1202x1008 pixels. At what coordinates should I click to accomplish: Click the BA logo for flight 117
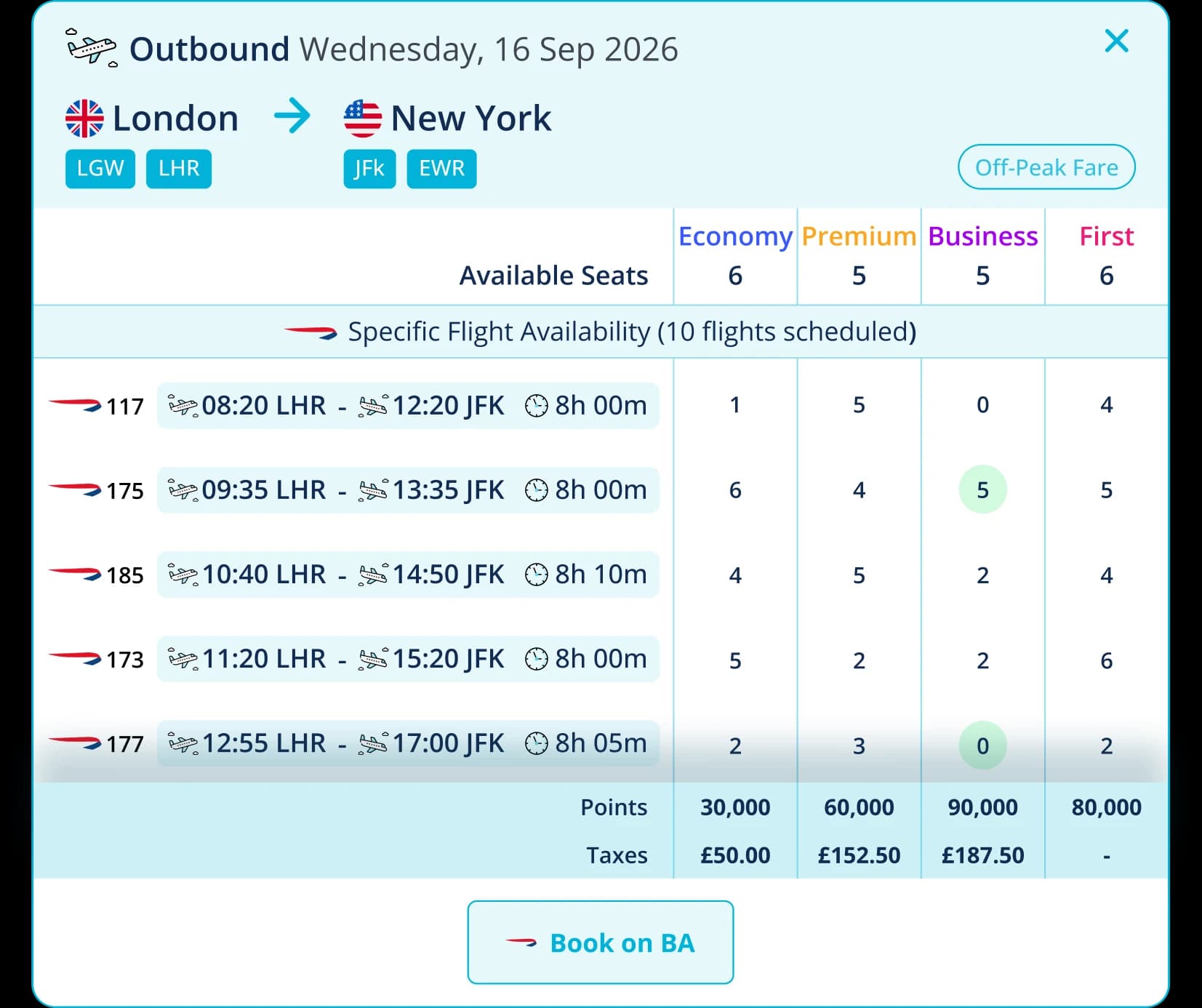click(75, 405)
